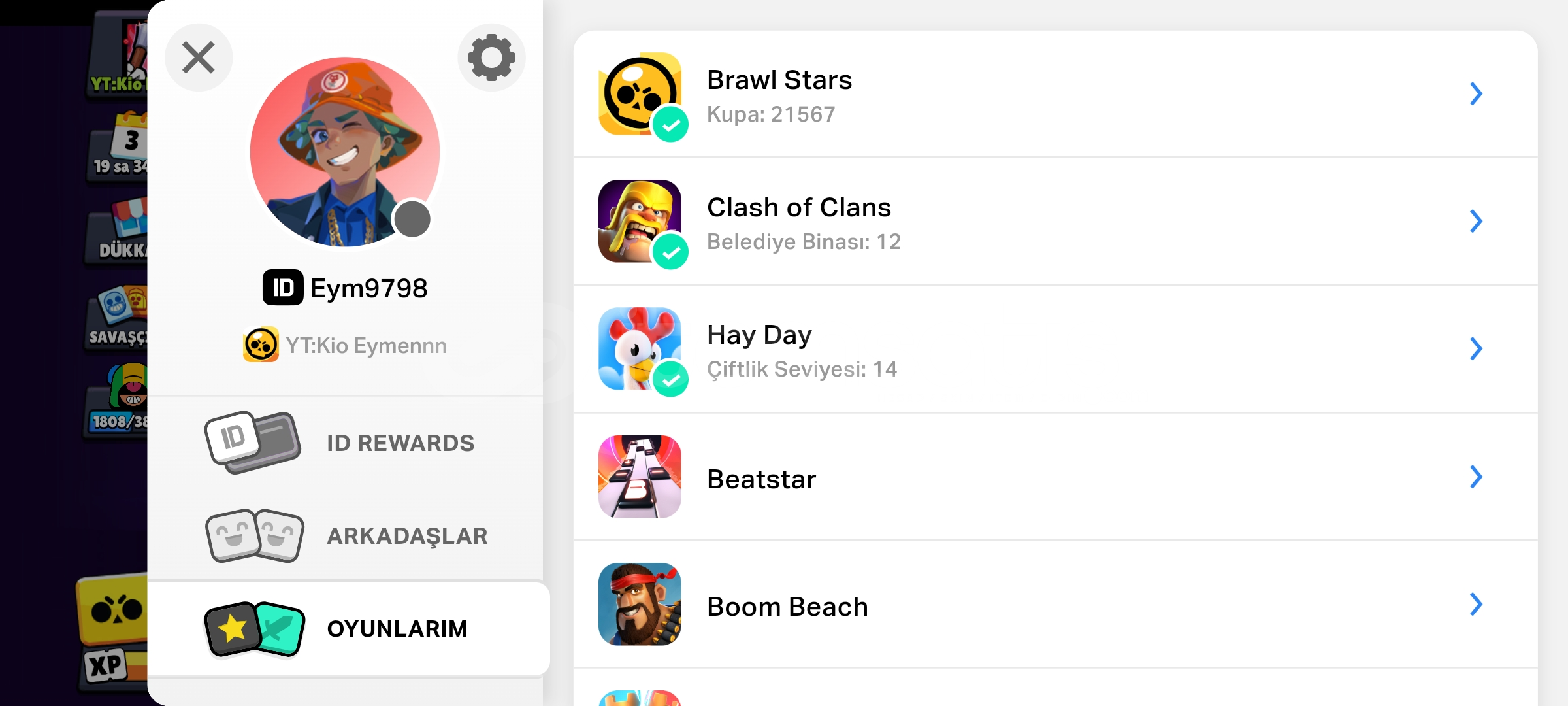The width and height of the screenshot is (1568, 706).
Task: Click the Çiftlik Seviyesi: 14 label
Action: click(802, 369)
